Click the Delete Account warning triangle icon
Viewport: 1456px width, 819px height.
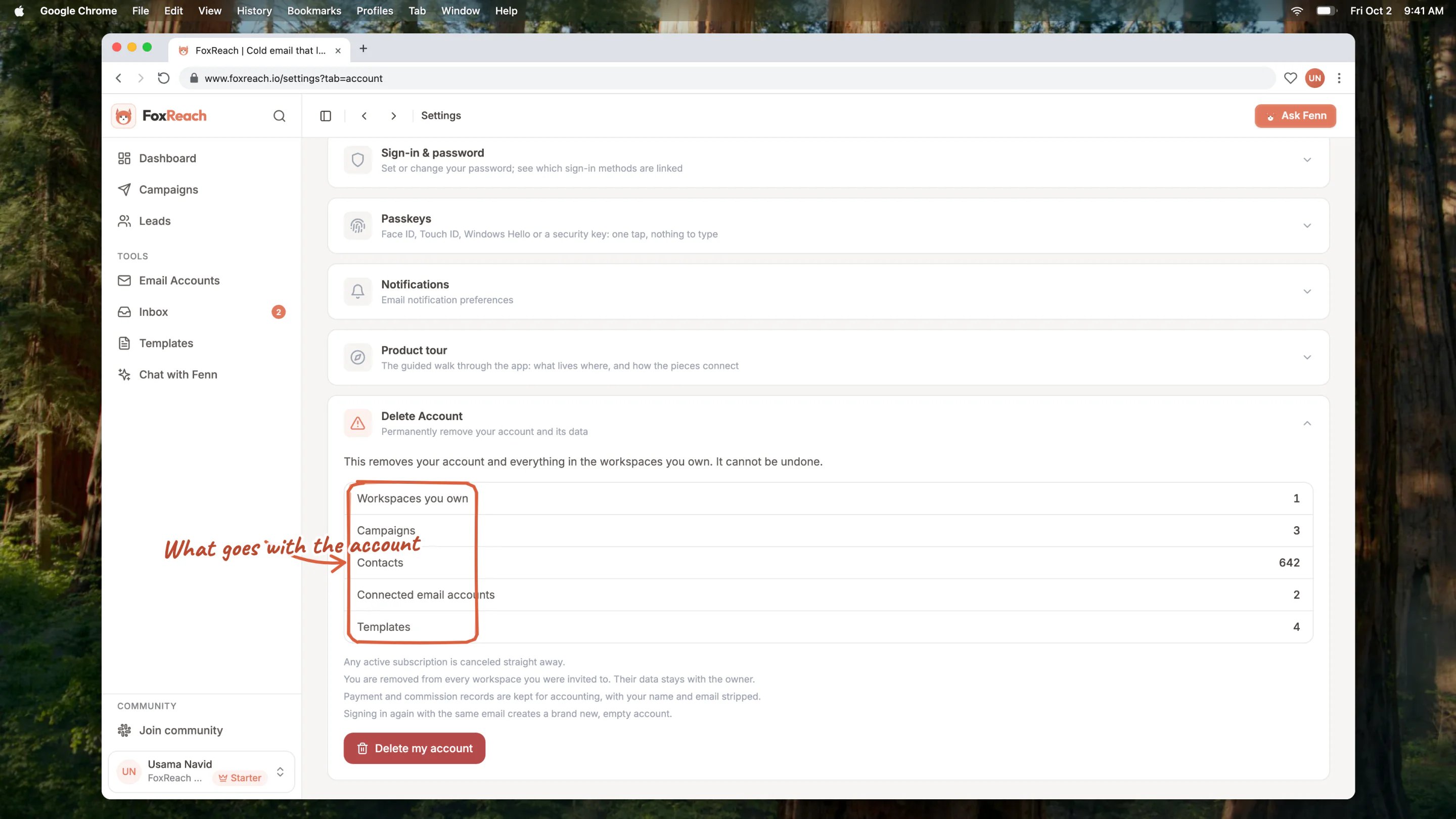358,423
